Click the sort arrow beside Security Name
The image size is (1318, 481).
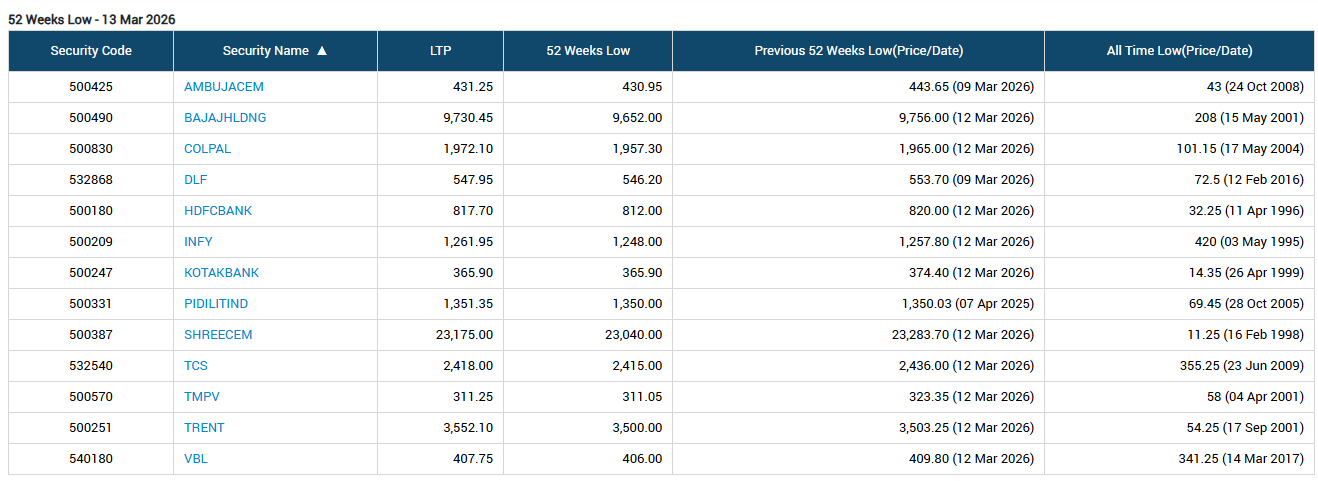click(x=322, y=51)
